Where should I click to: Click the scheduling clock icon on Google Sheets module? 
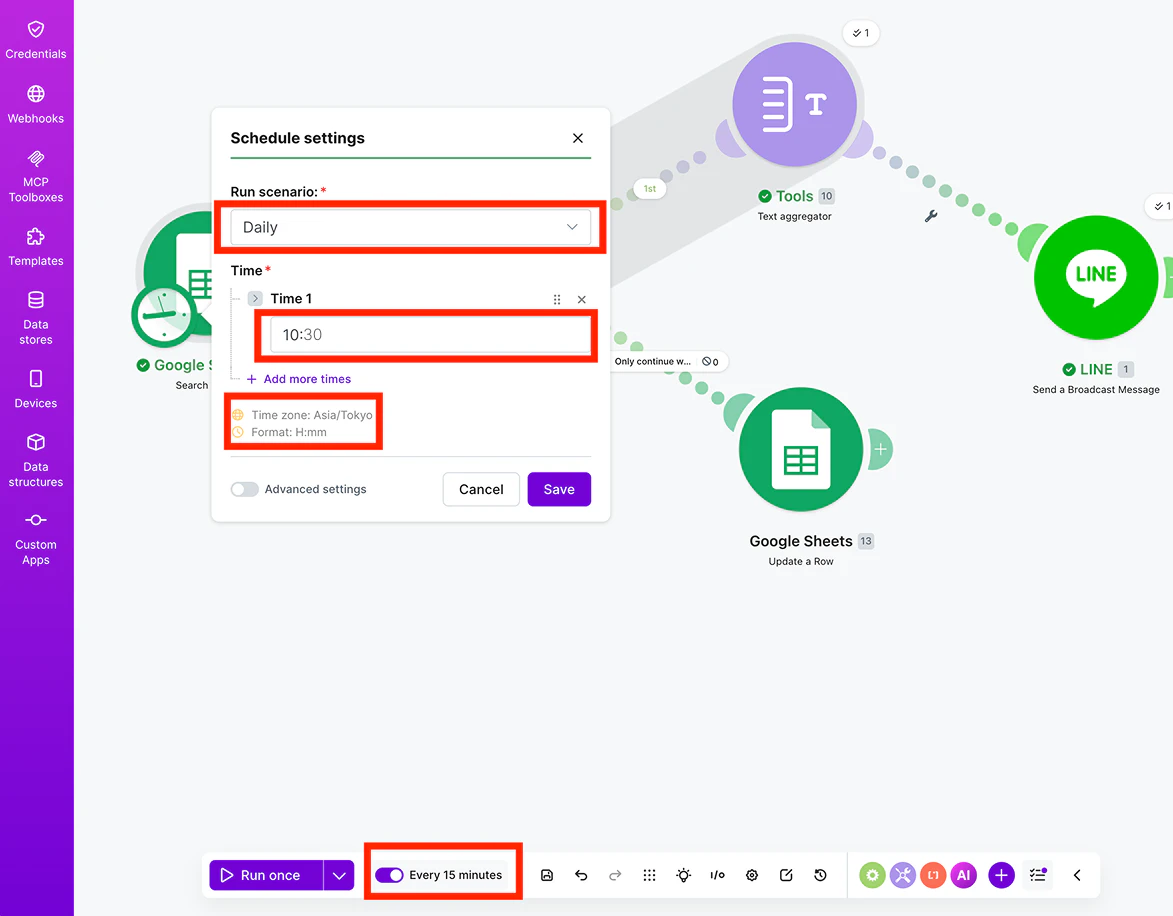pyautogui.click(x=165, y=315)
